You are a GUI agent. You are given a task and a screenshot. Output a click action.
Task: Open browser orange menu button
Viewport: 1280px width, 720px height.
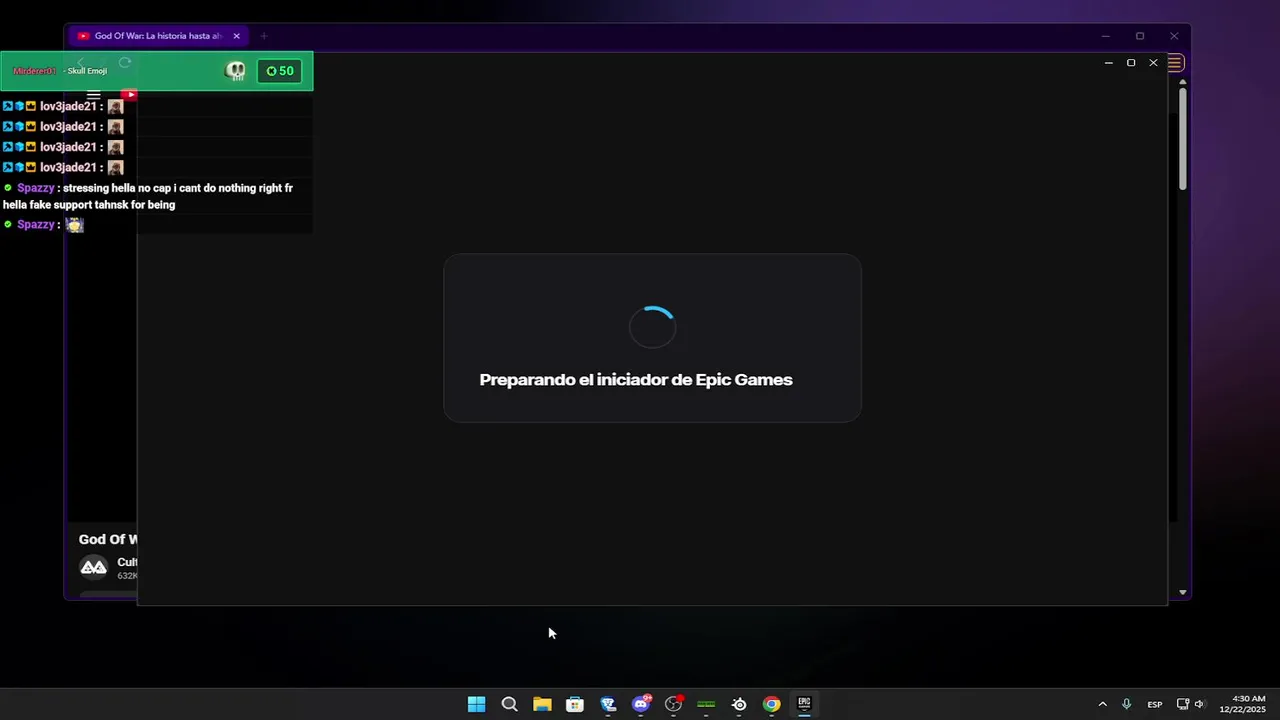tap(1175, 63)
